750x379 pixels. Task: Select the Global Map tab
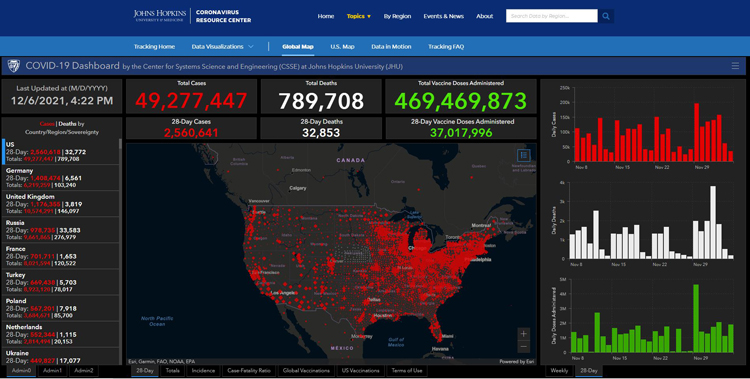298,46
